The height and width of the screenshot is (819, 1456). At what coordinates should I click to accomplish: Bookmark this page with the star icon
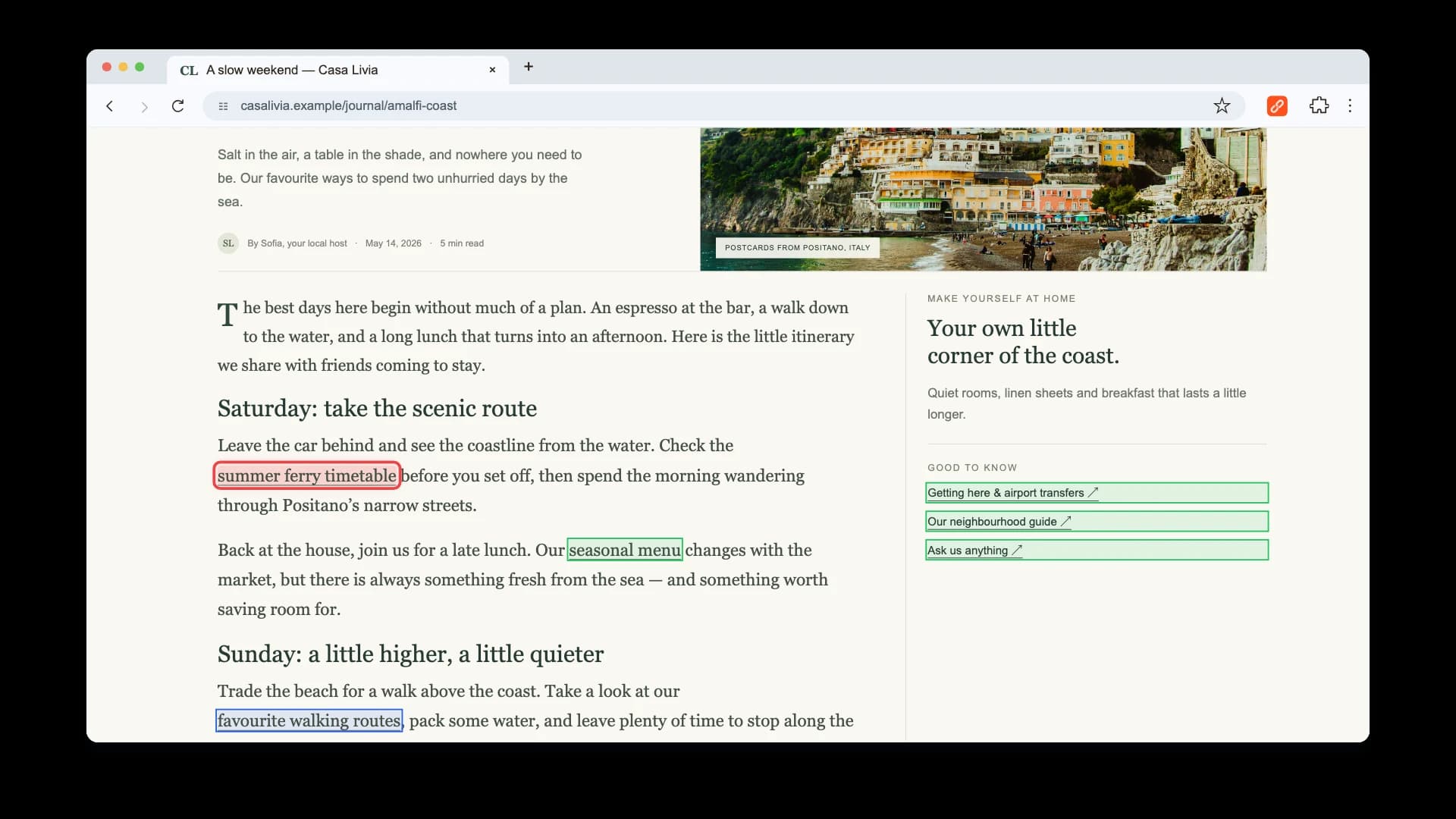[1222, 106]
